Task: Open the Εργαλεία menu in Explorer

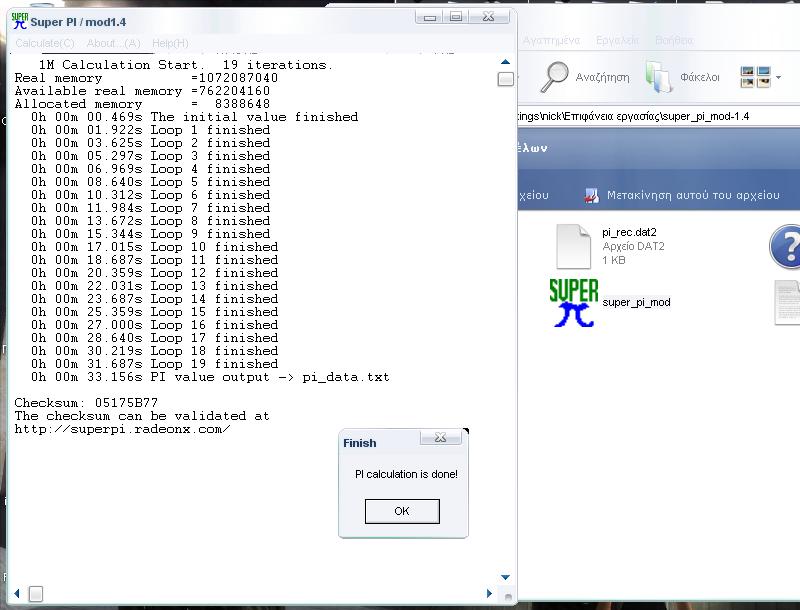Action: pyautogui.click(x=617, y=40)
